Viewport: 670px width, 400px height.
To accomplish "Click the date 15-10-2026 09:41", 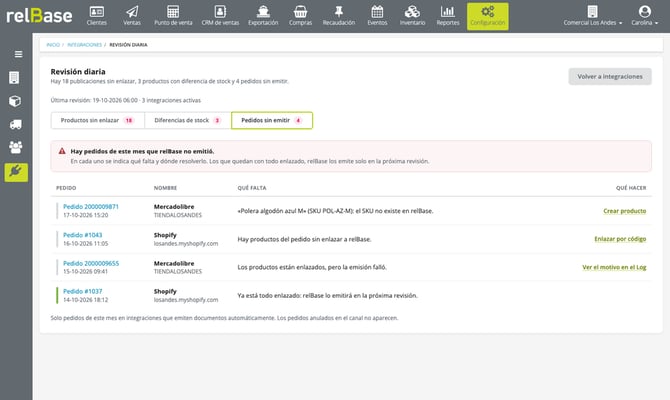I will click(x=85, y=272).
